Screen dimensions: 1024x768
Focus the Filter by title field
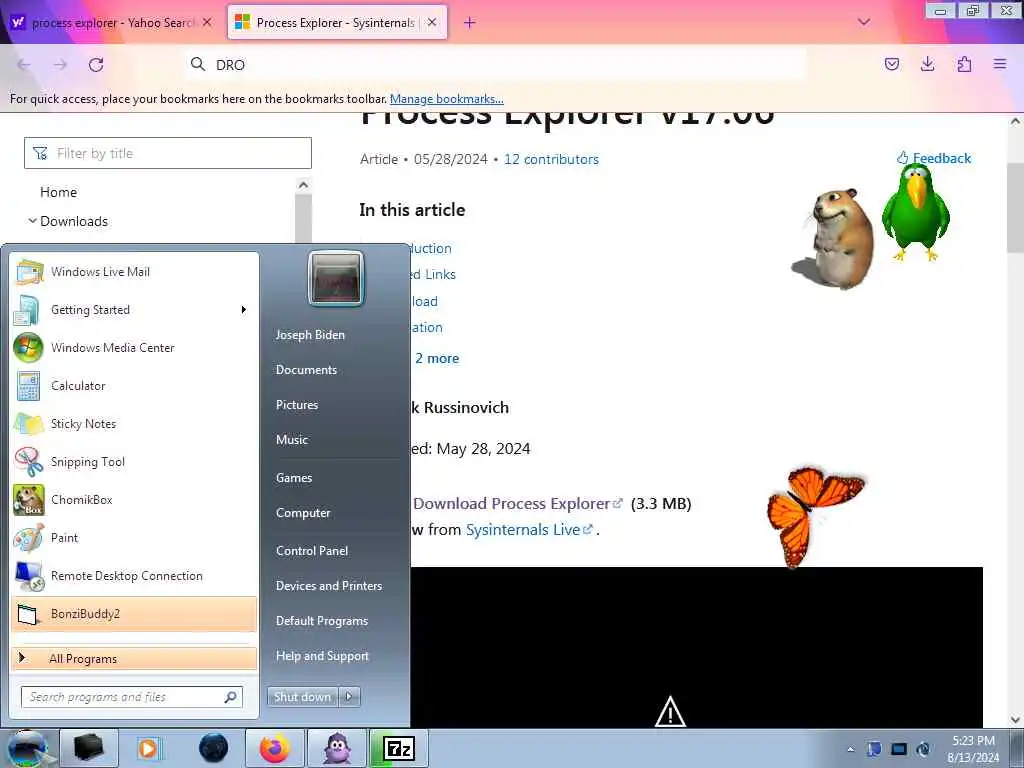(168, 153)
